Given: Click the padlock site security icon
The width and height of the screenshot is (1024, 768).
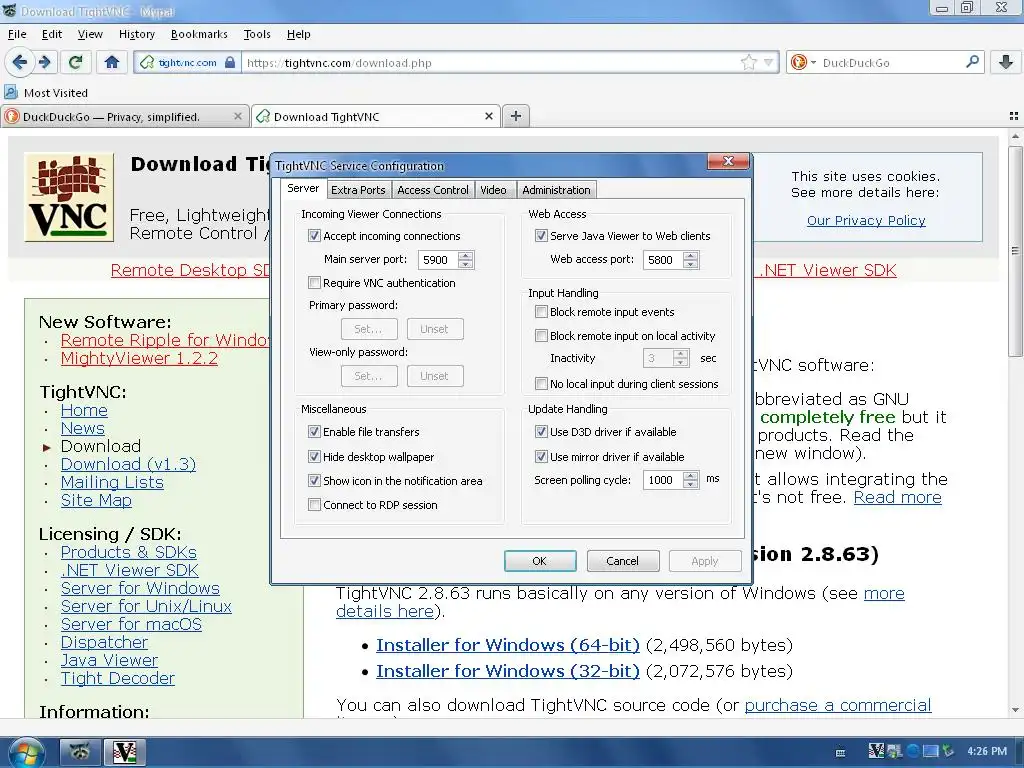Looking at the screenshot, I should click(230, 63).
